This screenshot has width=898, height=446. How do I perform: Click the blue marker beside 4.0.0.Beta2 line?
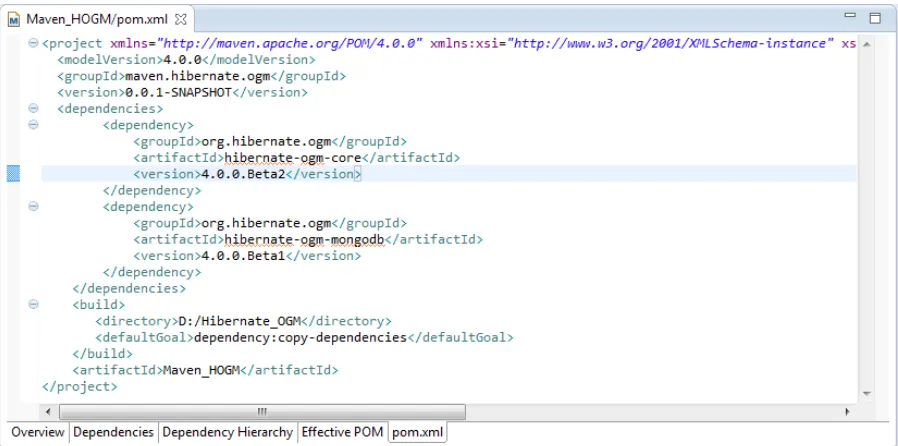(x=13, y=173)
